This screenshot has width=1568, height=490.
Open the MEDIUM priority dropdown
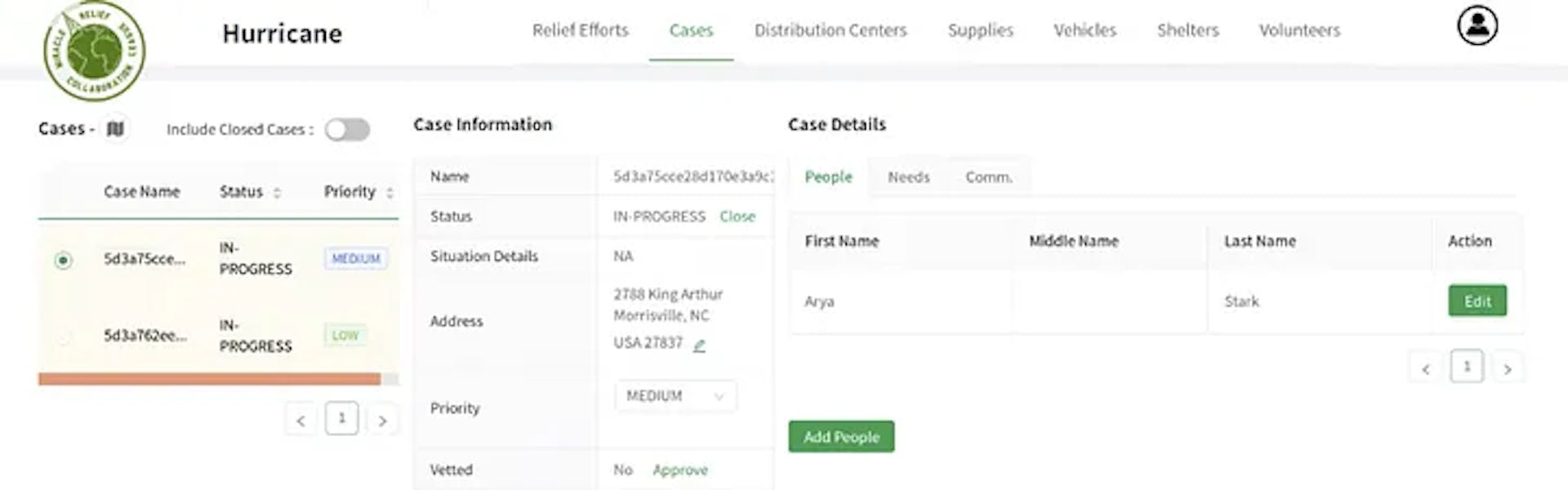point(675,396)
